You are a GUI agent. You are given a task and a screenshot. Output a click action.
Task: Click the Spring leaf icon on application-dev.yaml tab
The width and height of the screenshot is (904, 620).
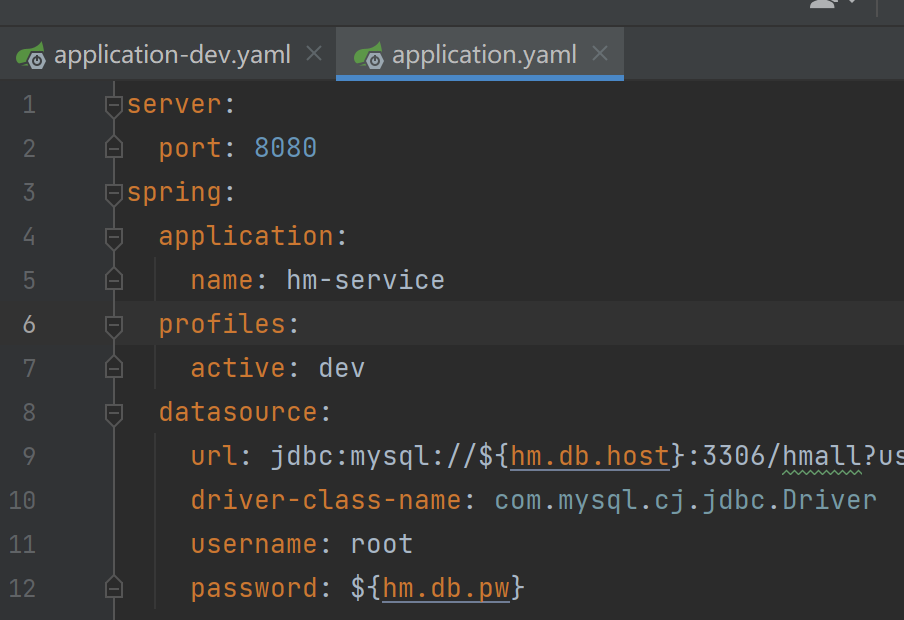click(x=33, y=56)
